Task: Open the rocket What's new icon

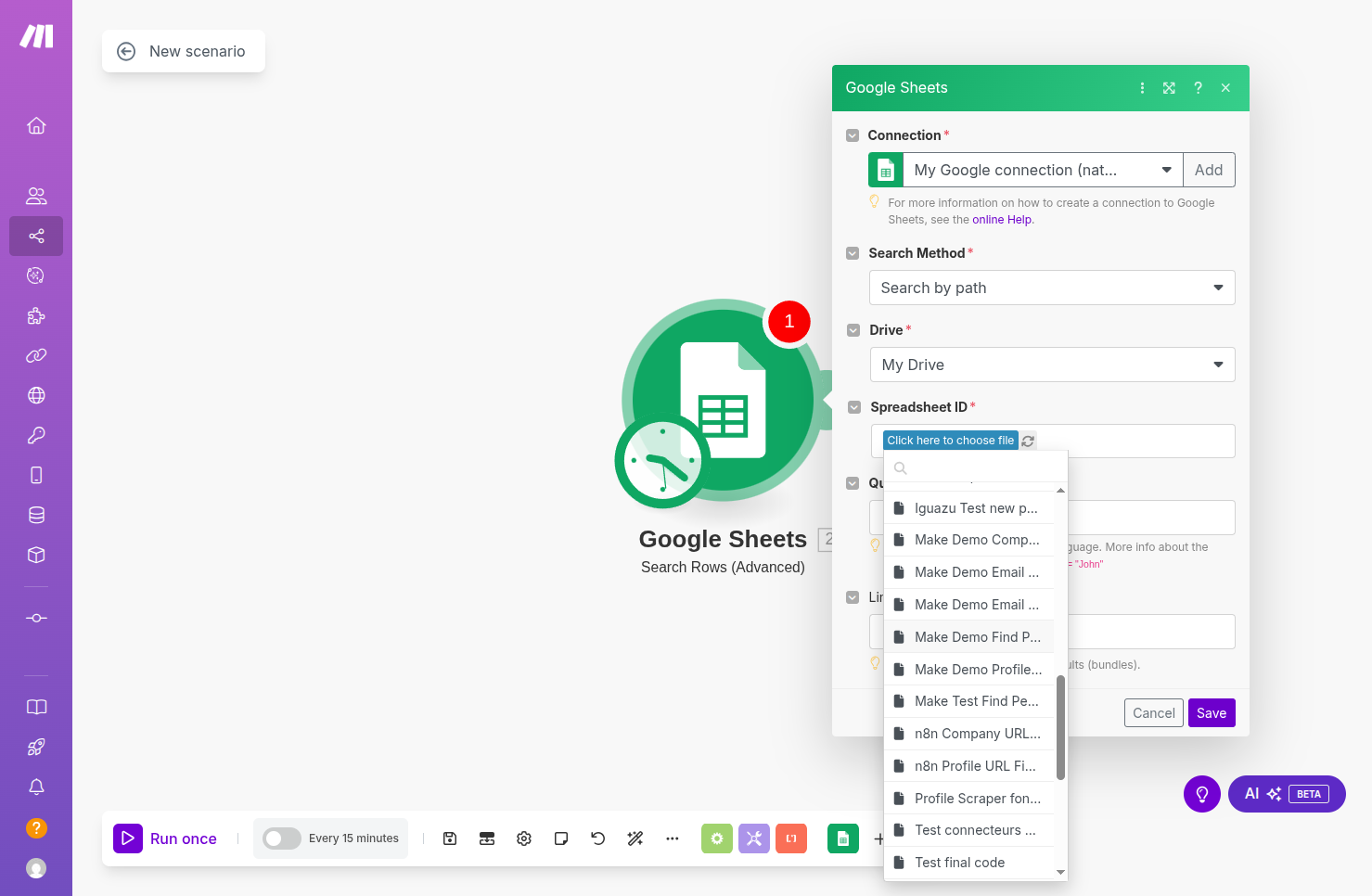Action: click(36, 747)
